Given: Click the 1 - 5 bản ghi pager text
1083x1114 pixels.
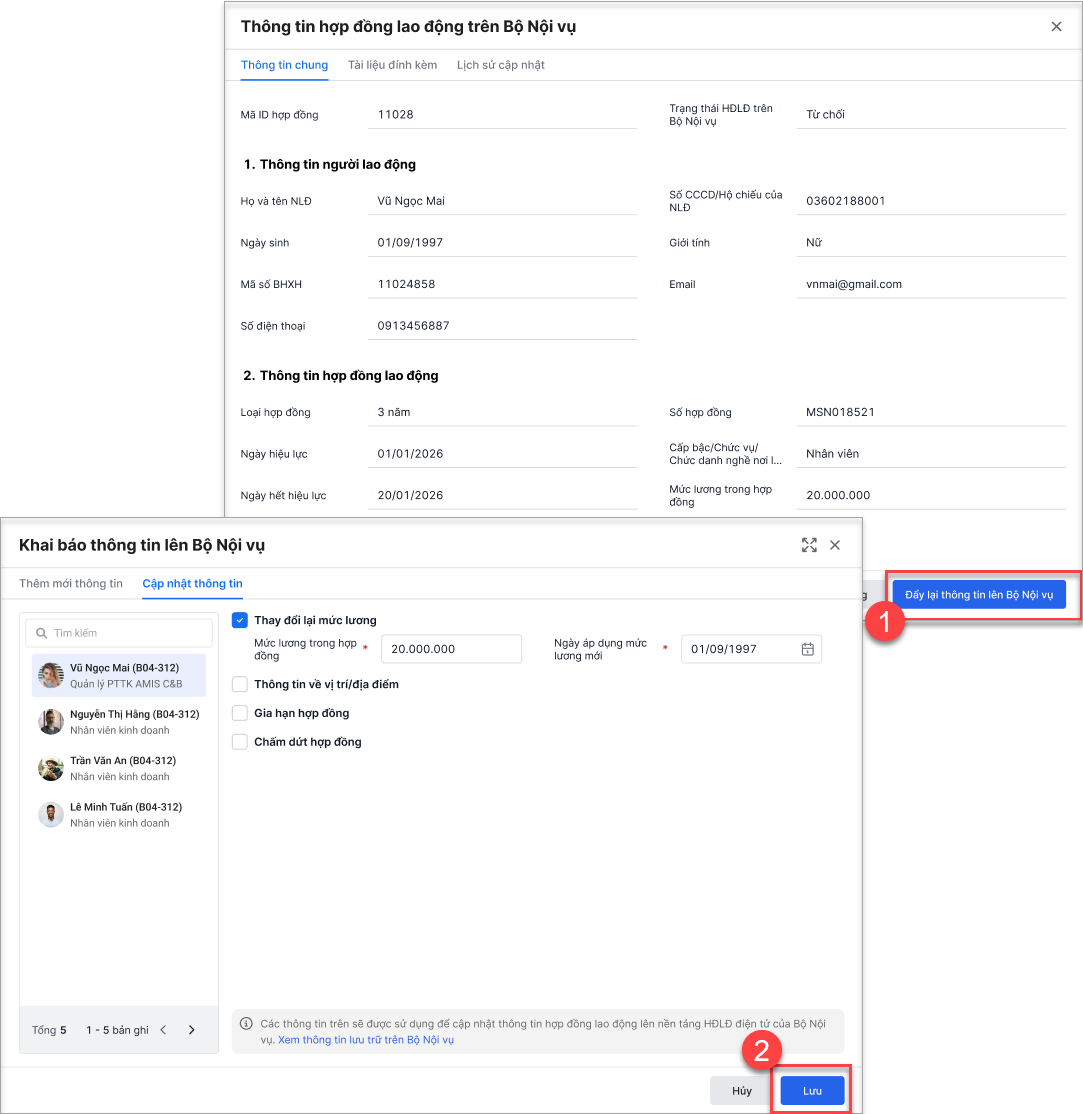Looking at the screenshot, I should tap(117, 1029).
